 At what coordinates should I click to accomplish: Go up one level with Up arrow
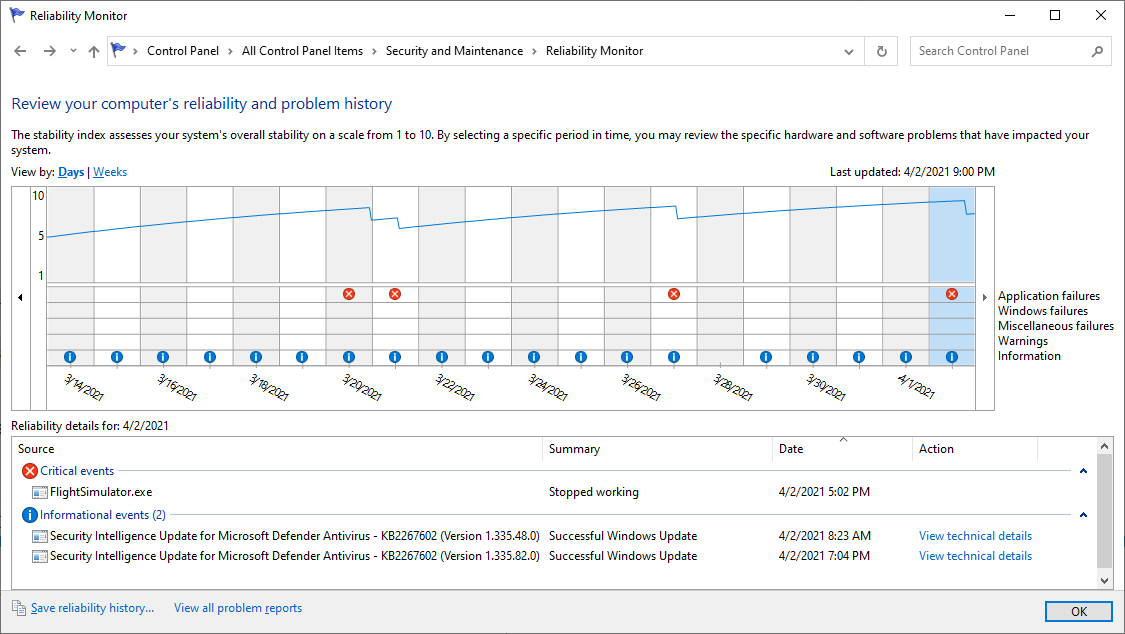(x=94, y=51)
